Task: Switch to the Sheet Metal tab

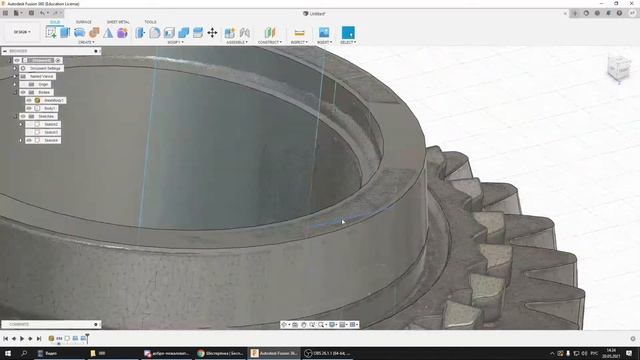Action: pyautogui.click(x=118, y=22)
